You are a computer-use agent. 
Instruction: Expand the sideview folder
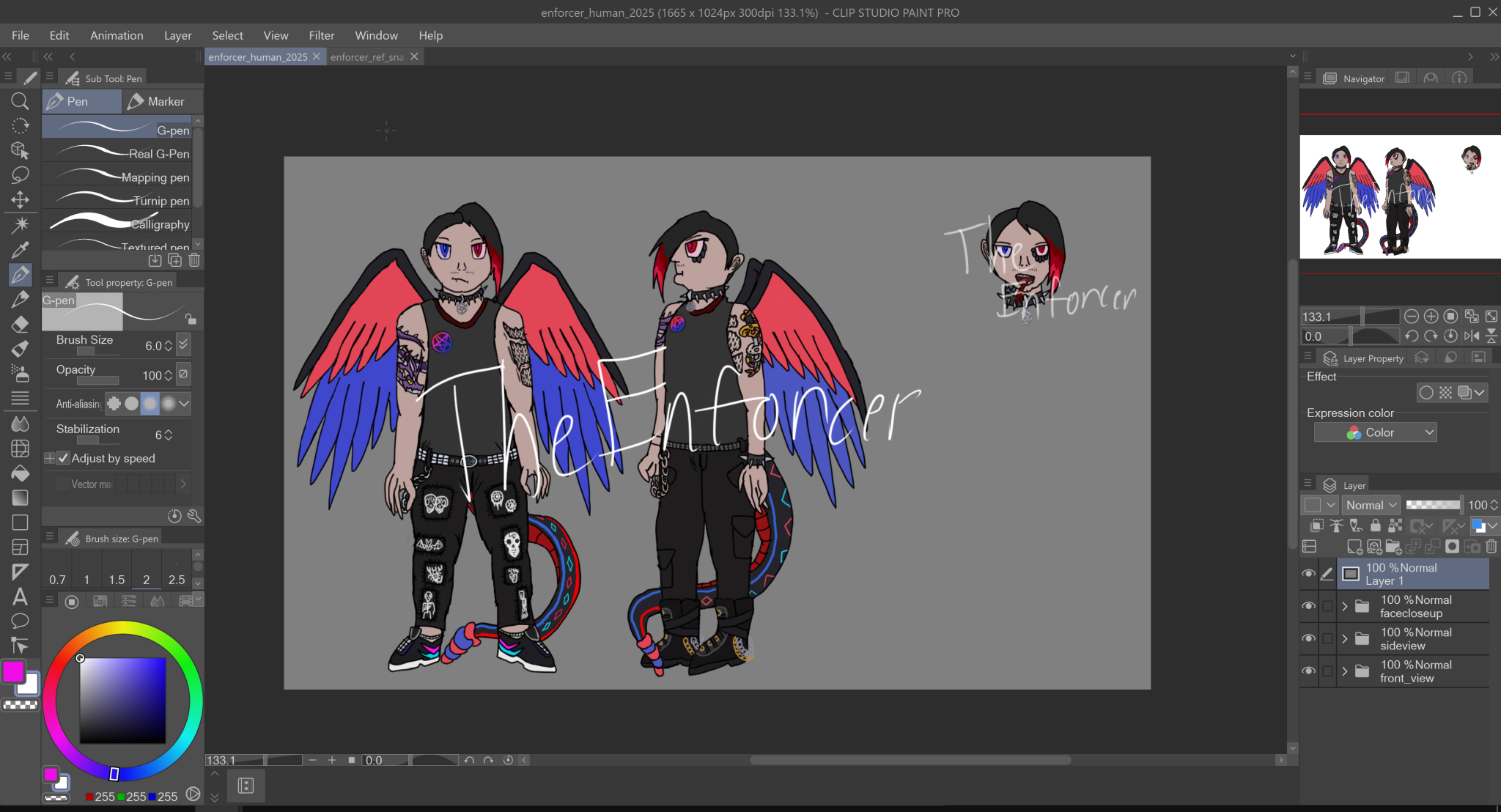pos(1344,638)
